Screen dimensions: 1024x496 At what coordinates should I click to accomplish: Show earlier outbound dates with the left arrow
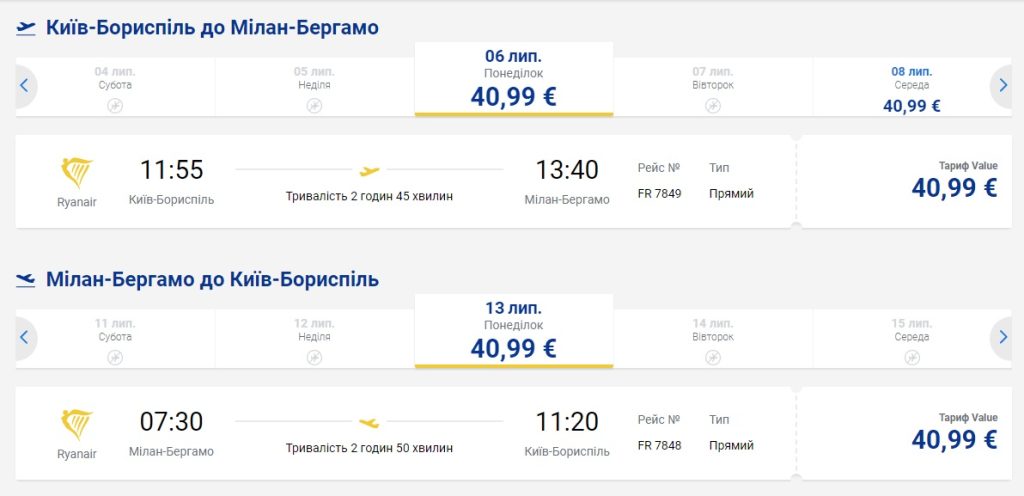[x=25, y=86]
